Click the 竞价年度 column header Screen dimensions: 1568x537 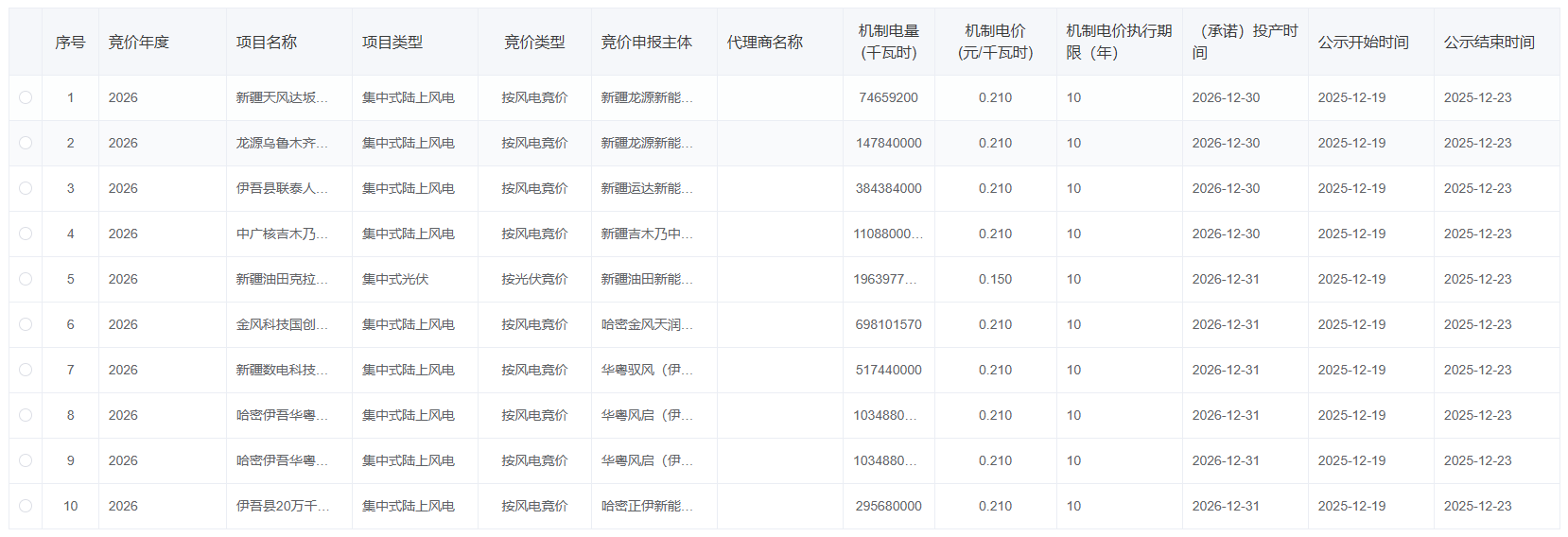tap(139, 43)
